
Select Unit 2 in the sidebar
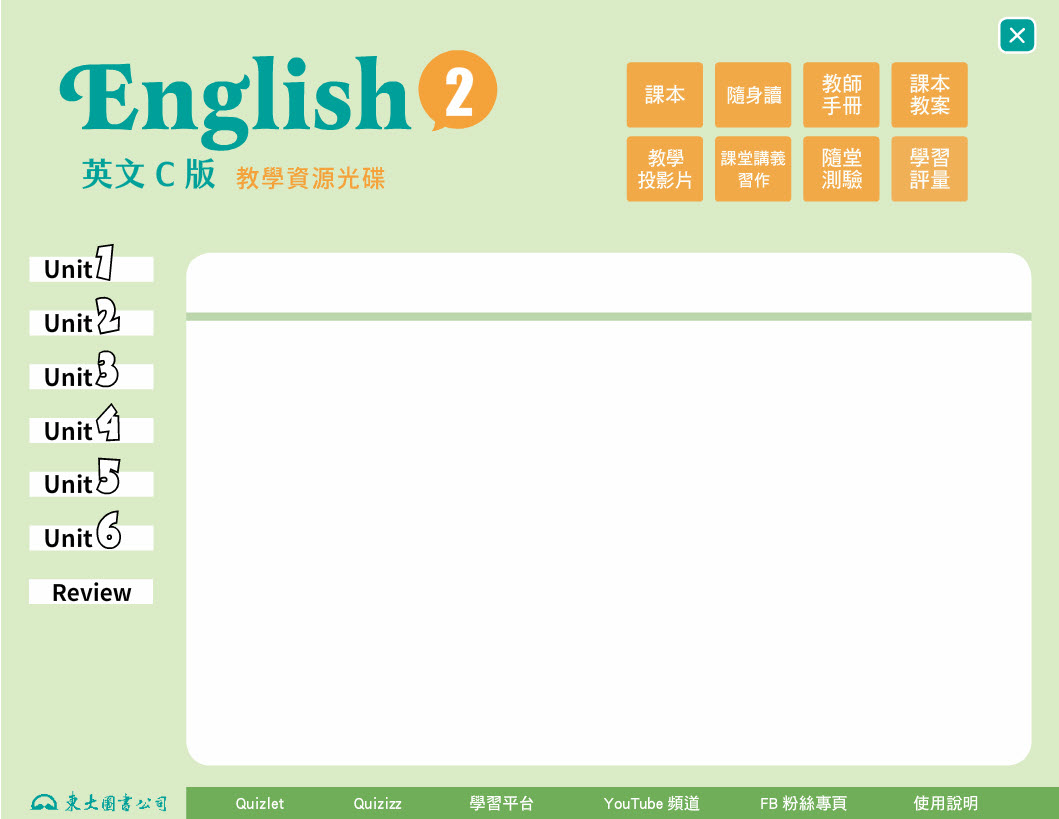coord(91,323)
